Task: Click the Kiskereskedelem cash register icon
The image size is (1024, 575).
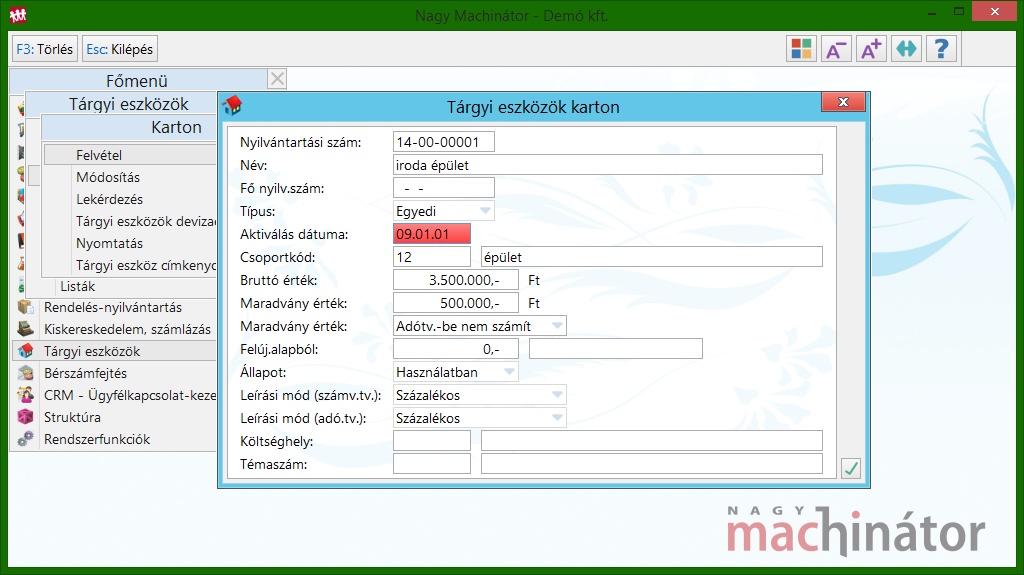Action: 25,329
